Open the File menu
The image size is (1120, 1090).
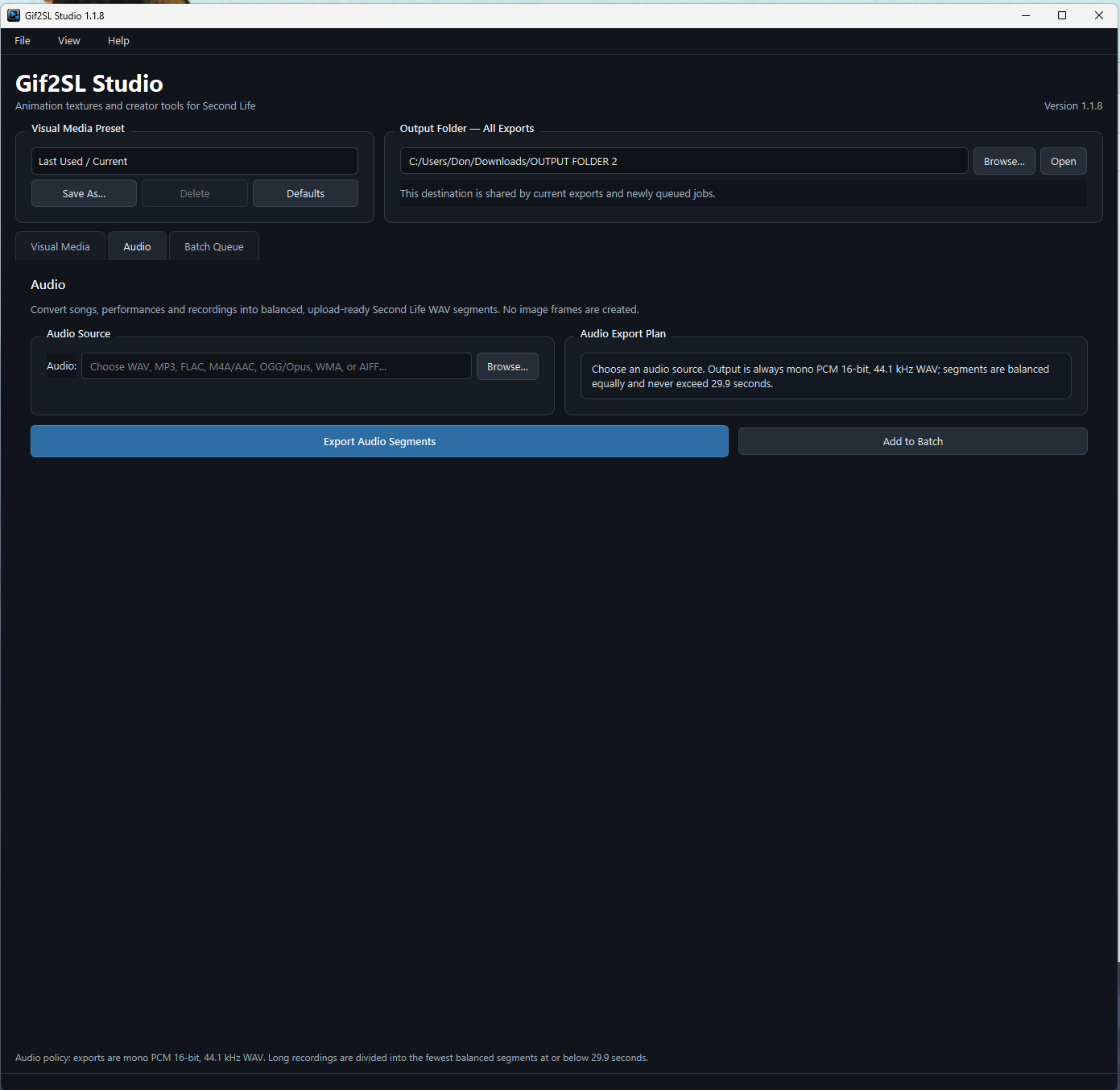pos(23,41)
